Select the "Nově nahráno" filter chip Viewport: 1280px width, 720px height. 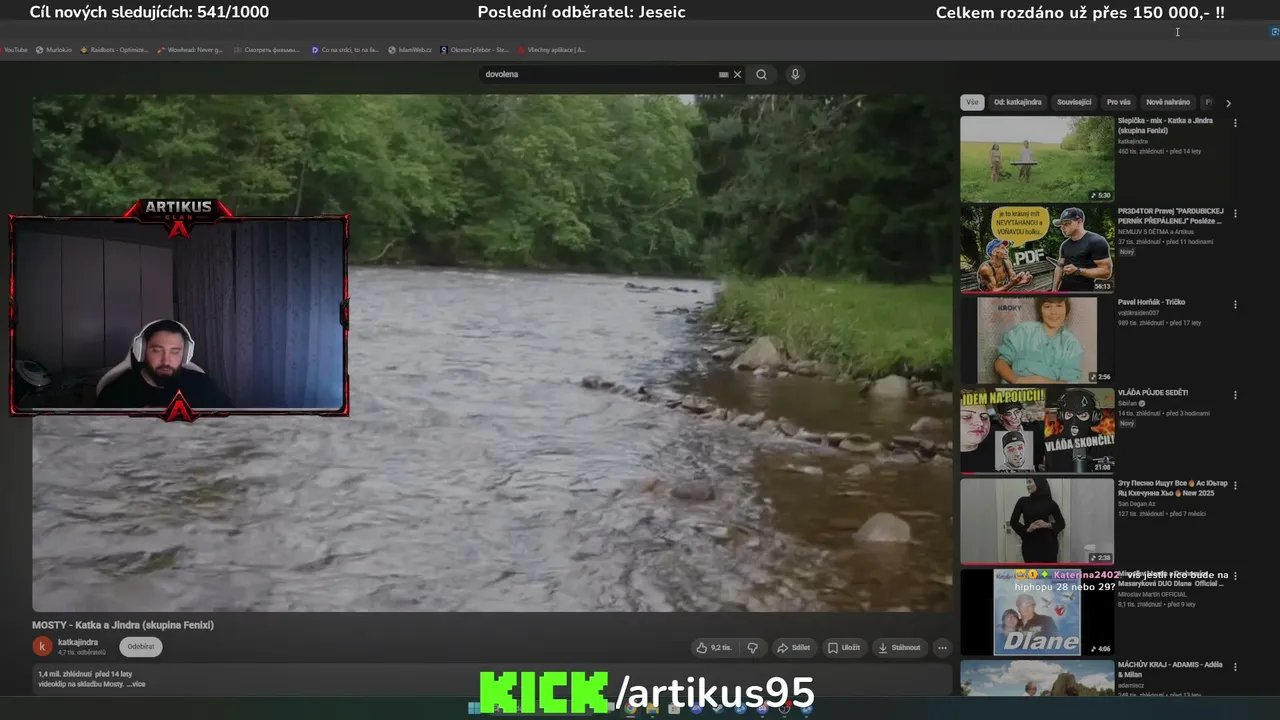(1168, 102)
